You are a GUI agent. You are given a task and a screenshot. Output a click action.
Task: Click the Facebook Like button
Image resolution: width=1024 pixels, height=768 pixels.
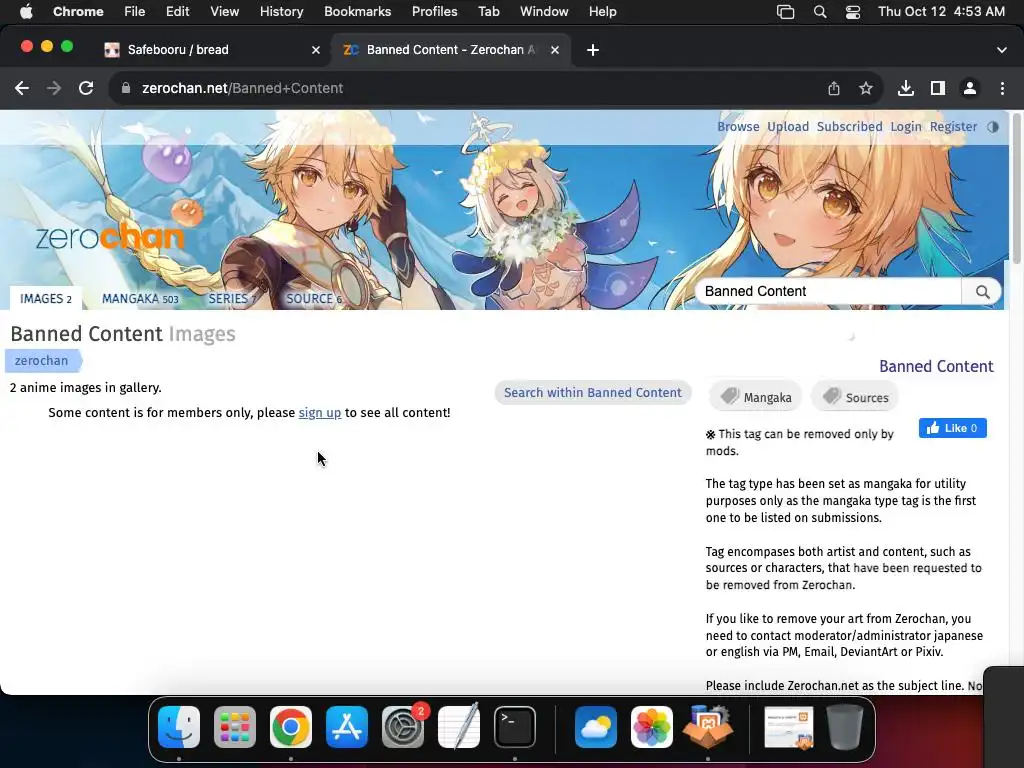[x=952, y=428]
